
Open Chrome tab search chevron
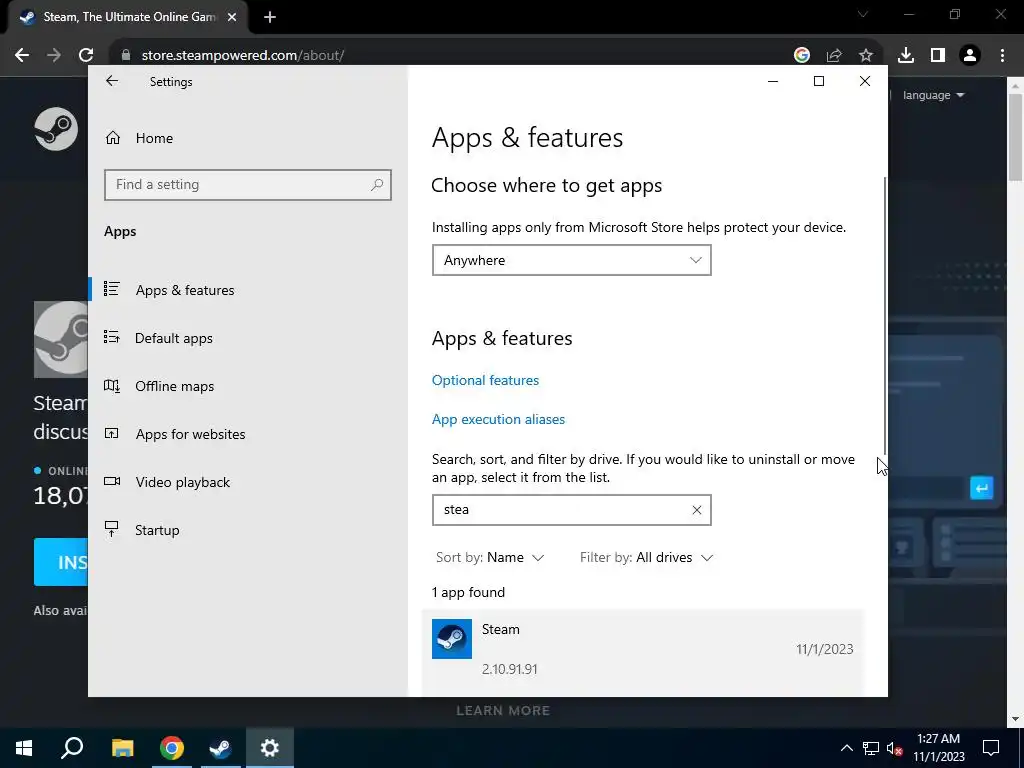(x=863, y=14)
